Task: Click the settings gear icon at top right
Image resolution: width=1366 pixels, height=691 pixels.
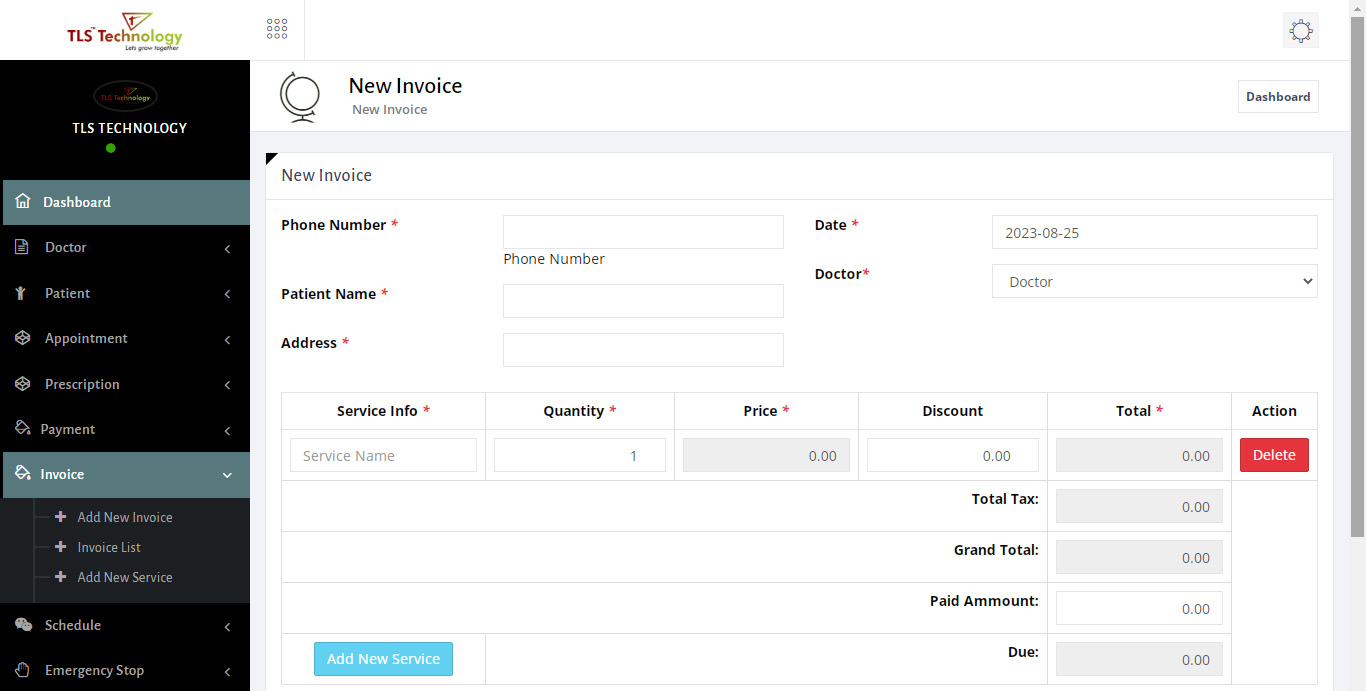Action: click(x=1300, y=31)
